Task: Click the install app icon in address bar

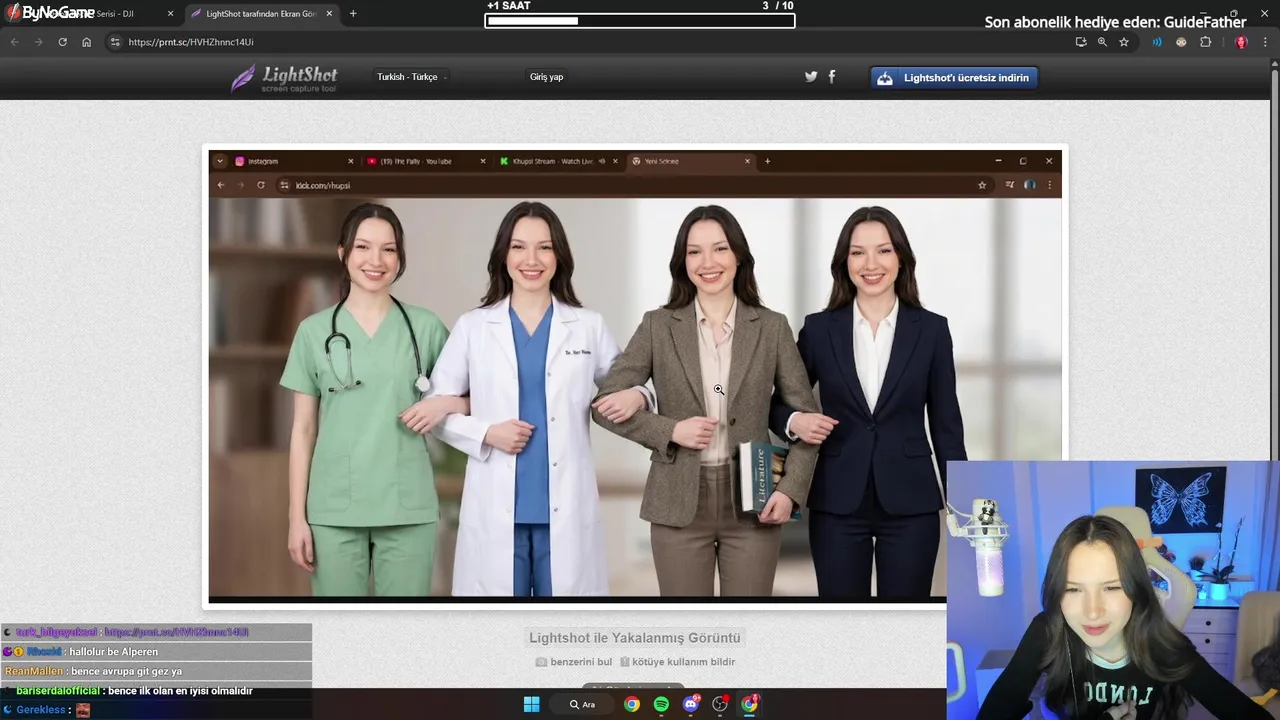Action: pos(1081,42)
